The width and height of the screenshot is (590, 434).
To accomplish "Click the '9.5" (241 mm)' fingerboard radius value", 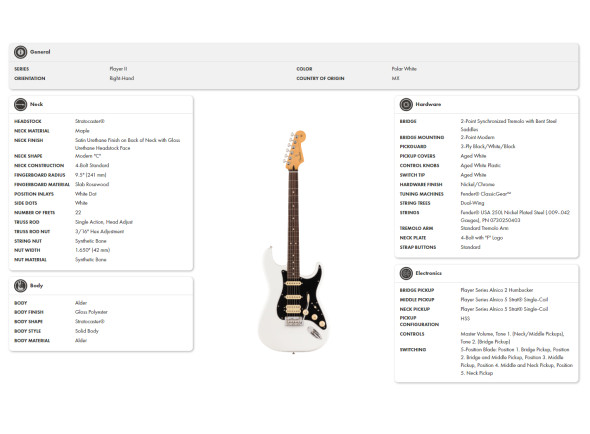I will pos(90,175).
